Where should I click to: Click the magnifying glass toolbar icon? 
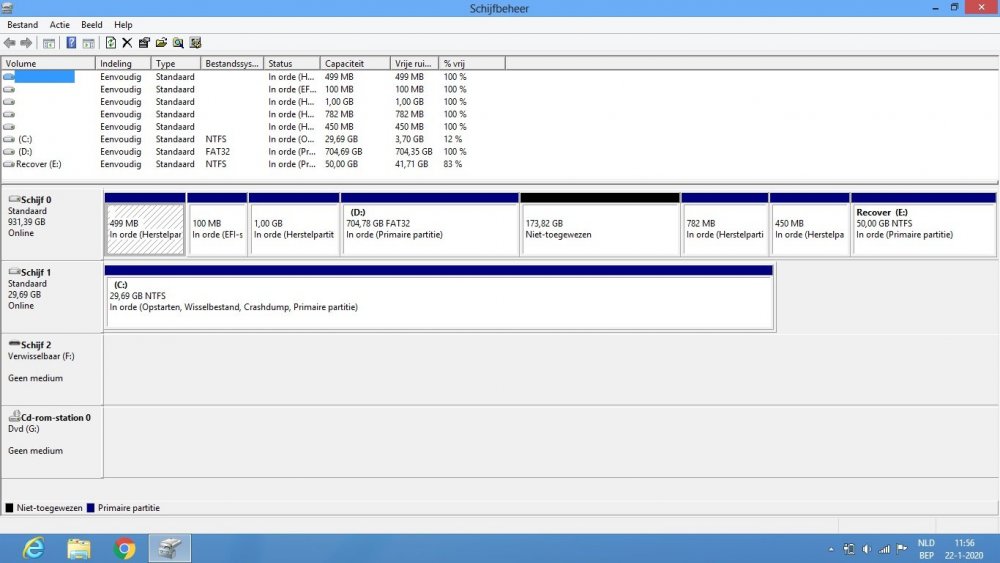(x=178, y=43)
